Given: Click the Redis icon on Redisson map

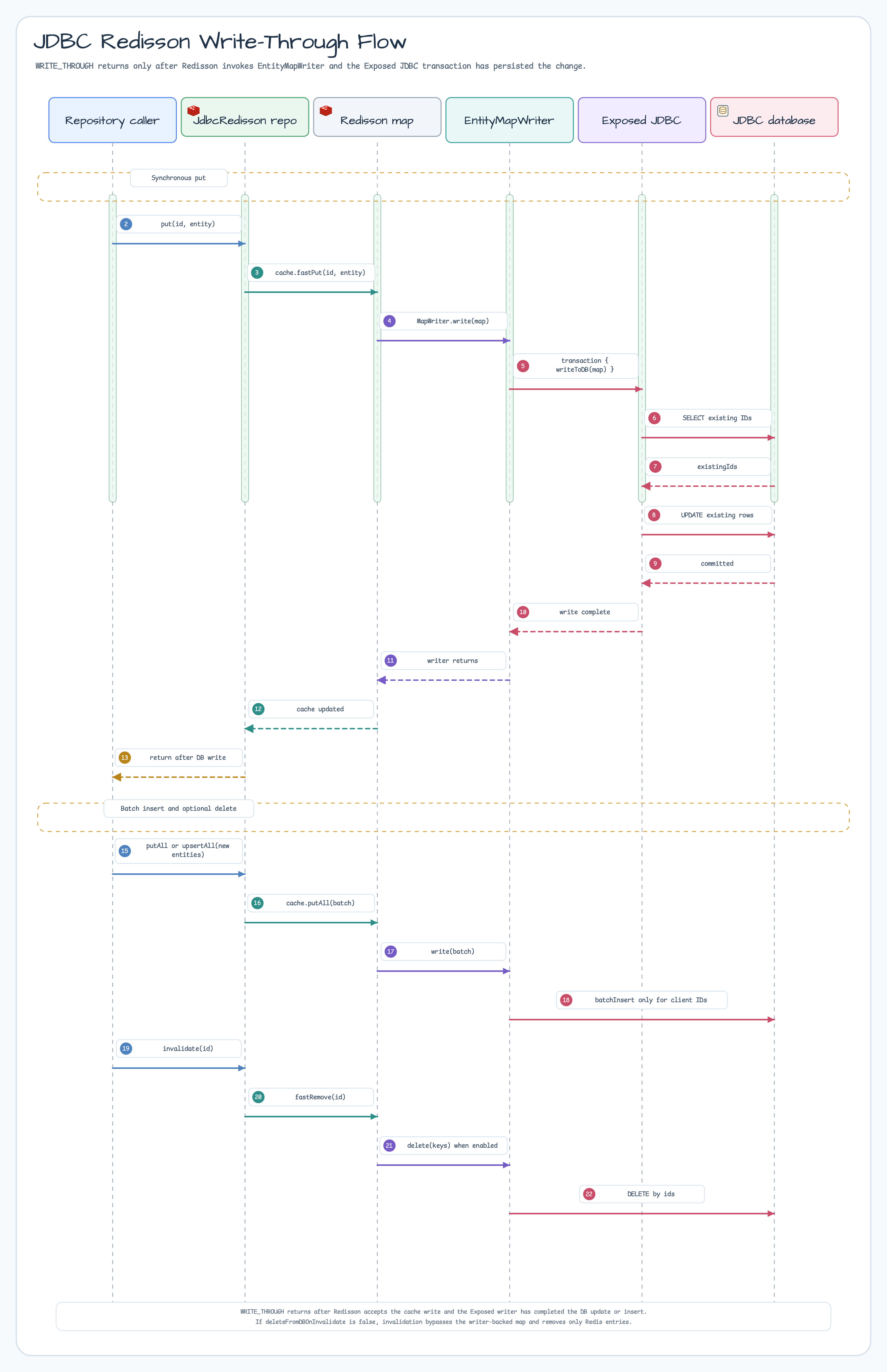Looking at the screenshot, I should [x=326, y=111].
